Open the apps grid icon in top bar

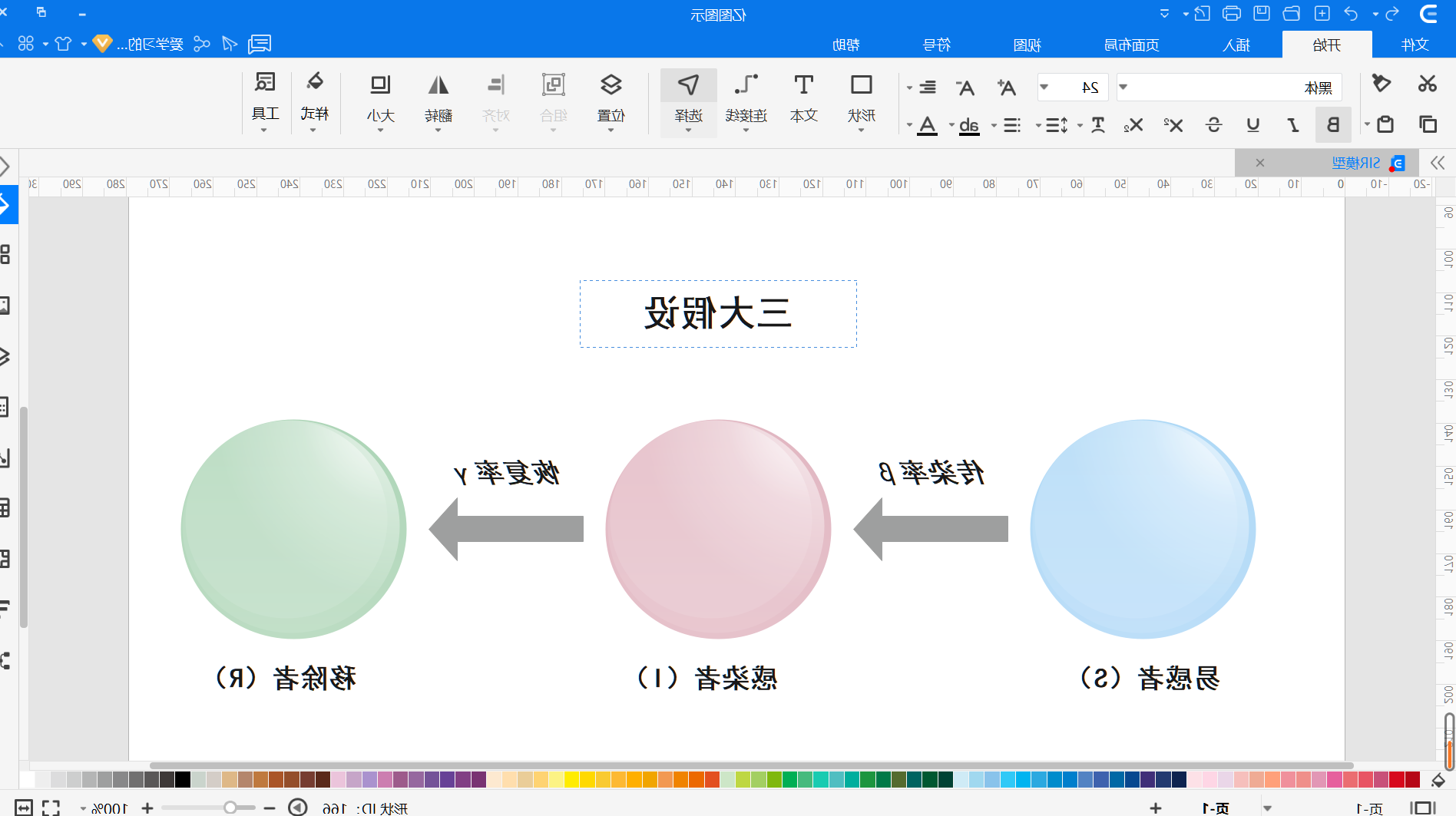(x=26, y=44)
